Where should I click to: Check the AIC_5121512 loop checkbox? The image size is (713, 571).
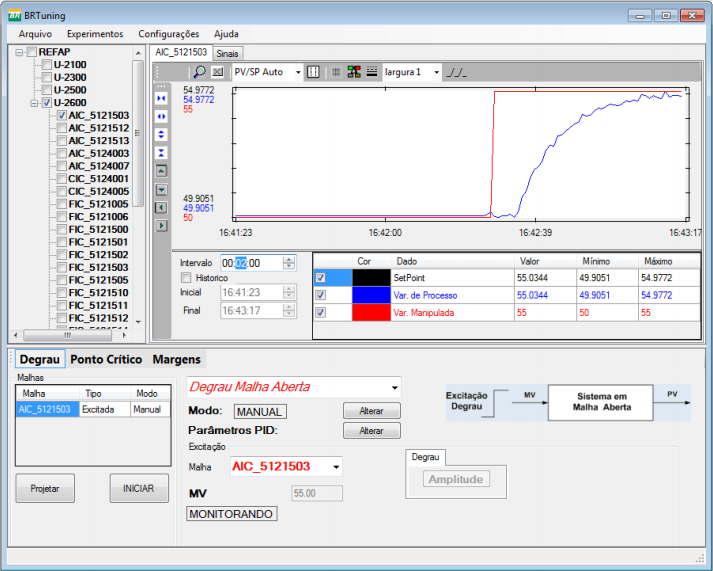click(61, 128)
